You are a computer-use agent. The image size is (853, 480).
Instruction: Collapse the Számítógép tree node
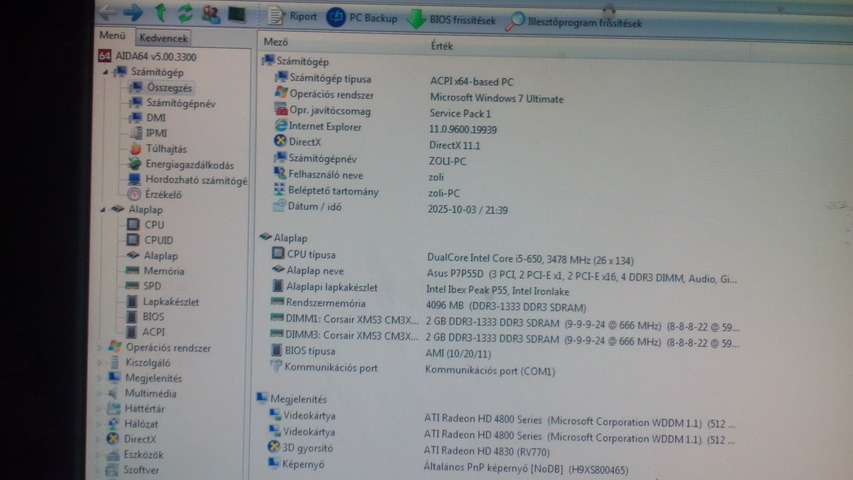[105, 72]
